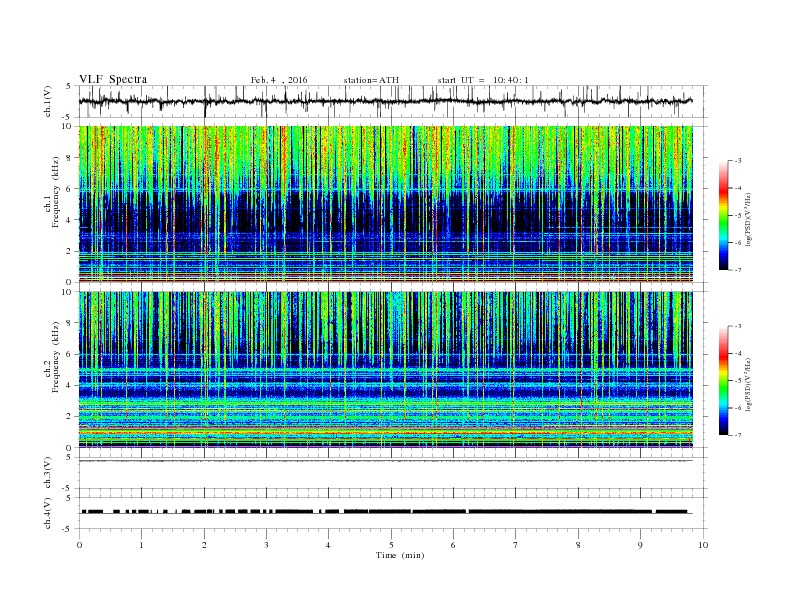Click the ch.1 spectrogram color bar
This screenshot has width=792, height=612.
tap(723, 215)
